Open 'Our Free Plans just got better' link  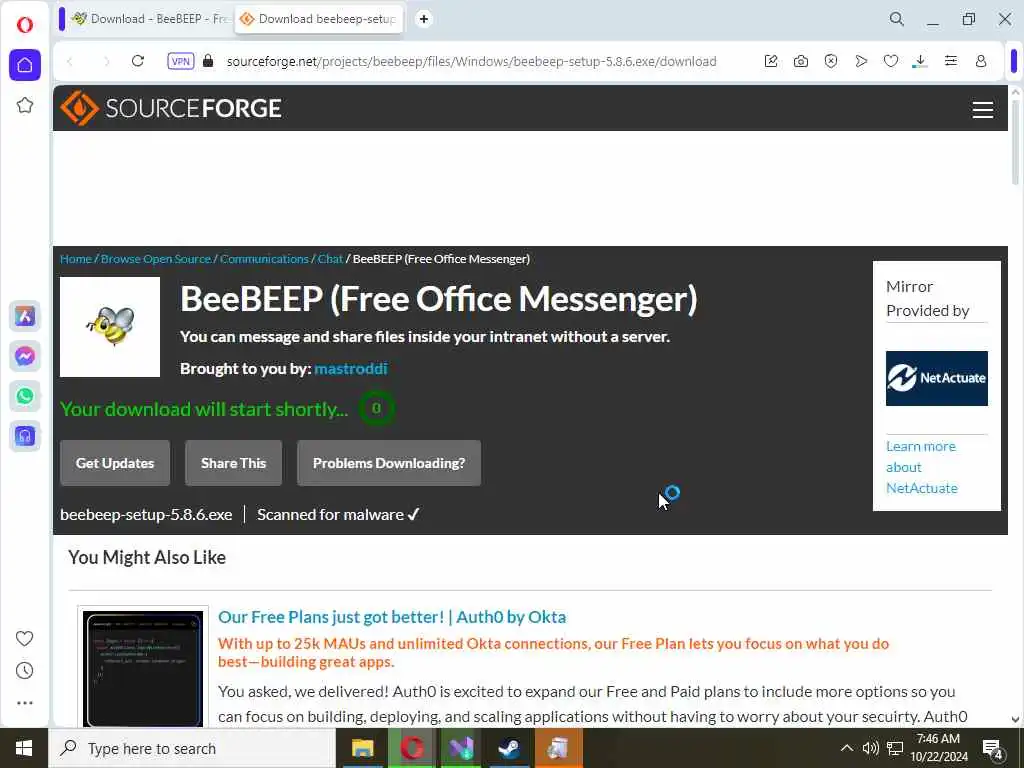point(392,616)
